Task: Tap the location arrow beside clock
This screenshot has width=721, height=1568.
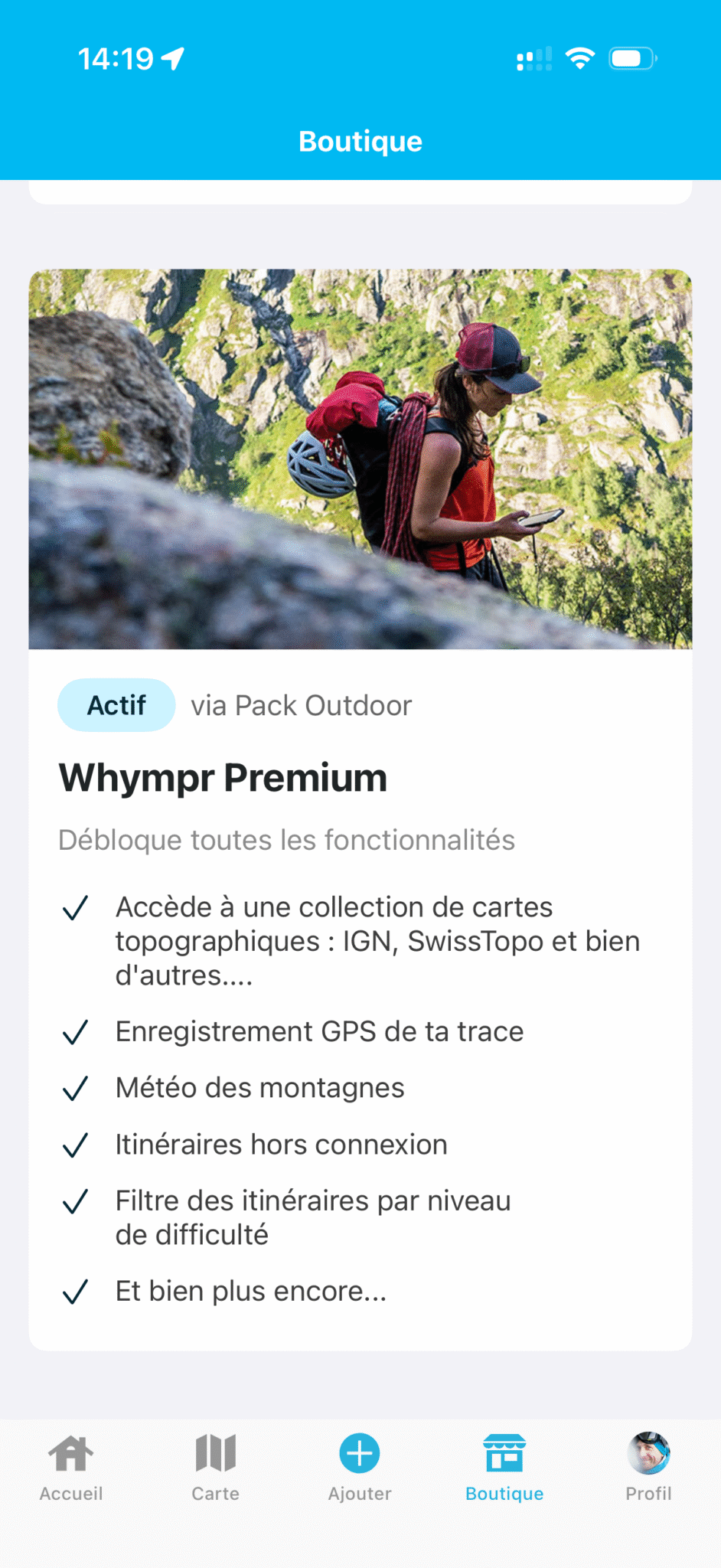Action: click(174, 58)
